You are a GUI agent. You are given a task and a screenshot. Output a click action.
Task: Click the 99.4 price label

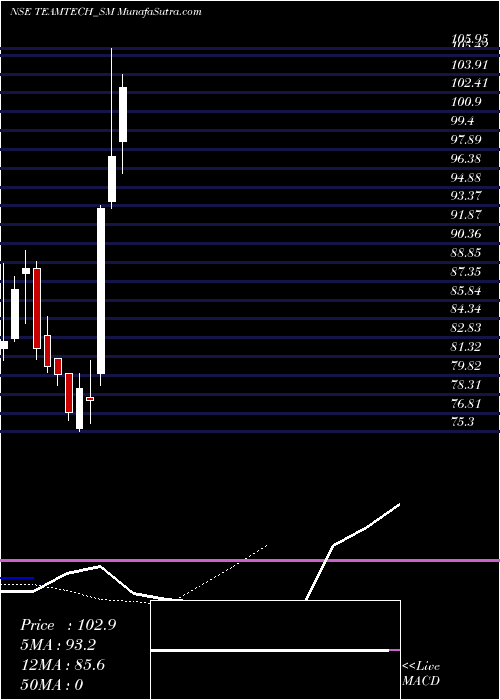(x=463, y=121)
